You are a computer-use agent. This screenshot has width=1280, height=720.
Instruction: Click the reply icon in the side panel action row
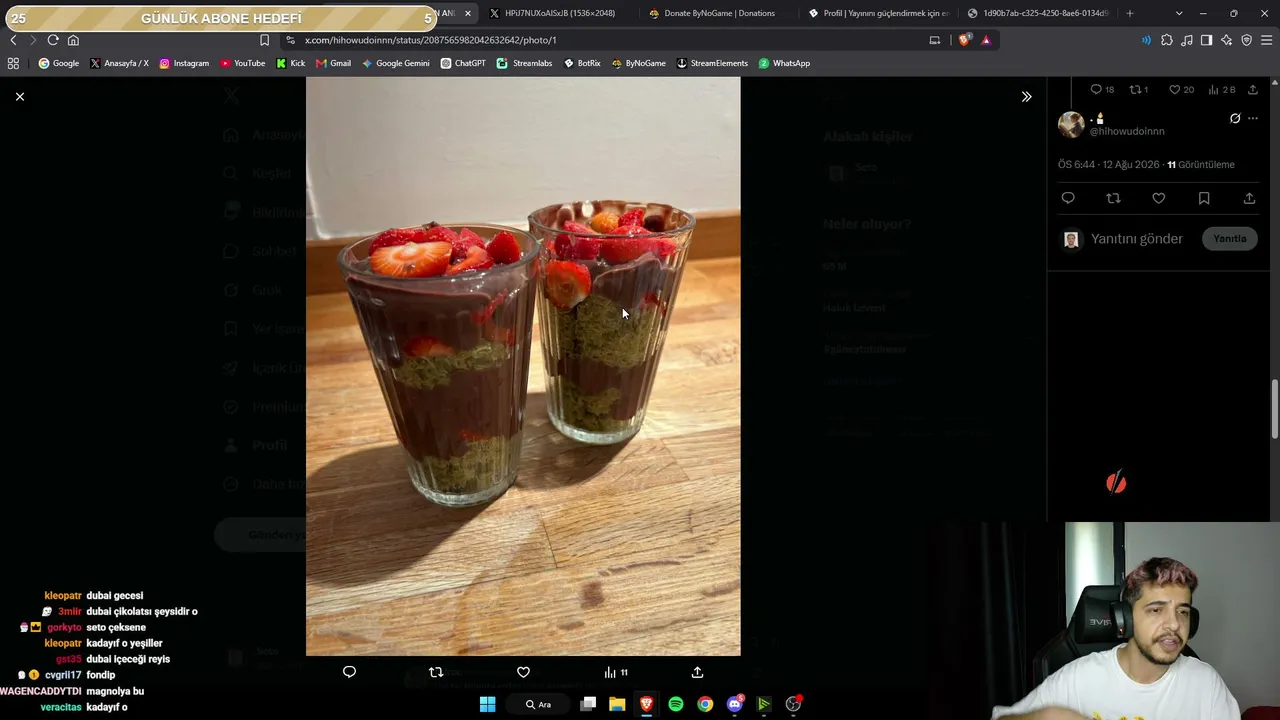pyautogui.click(x=1068, y=198)
